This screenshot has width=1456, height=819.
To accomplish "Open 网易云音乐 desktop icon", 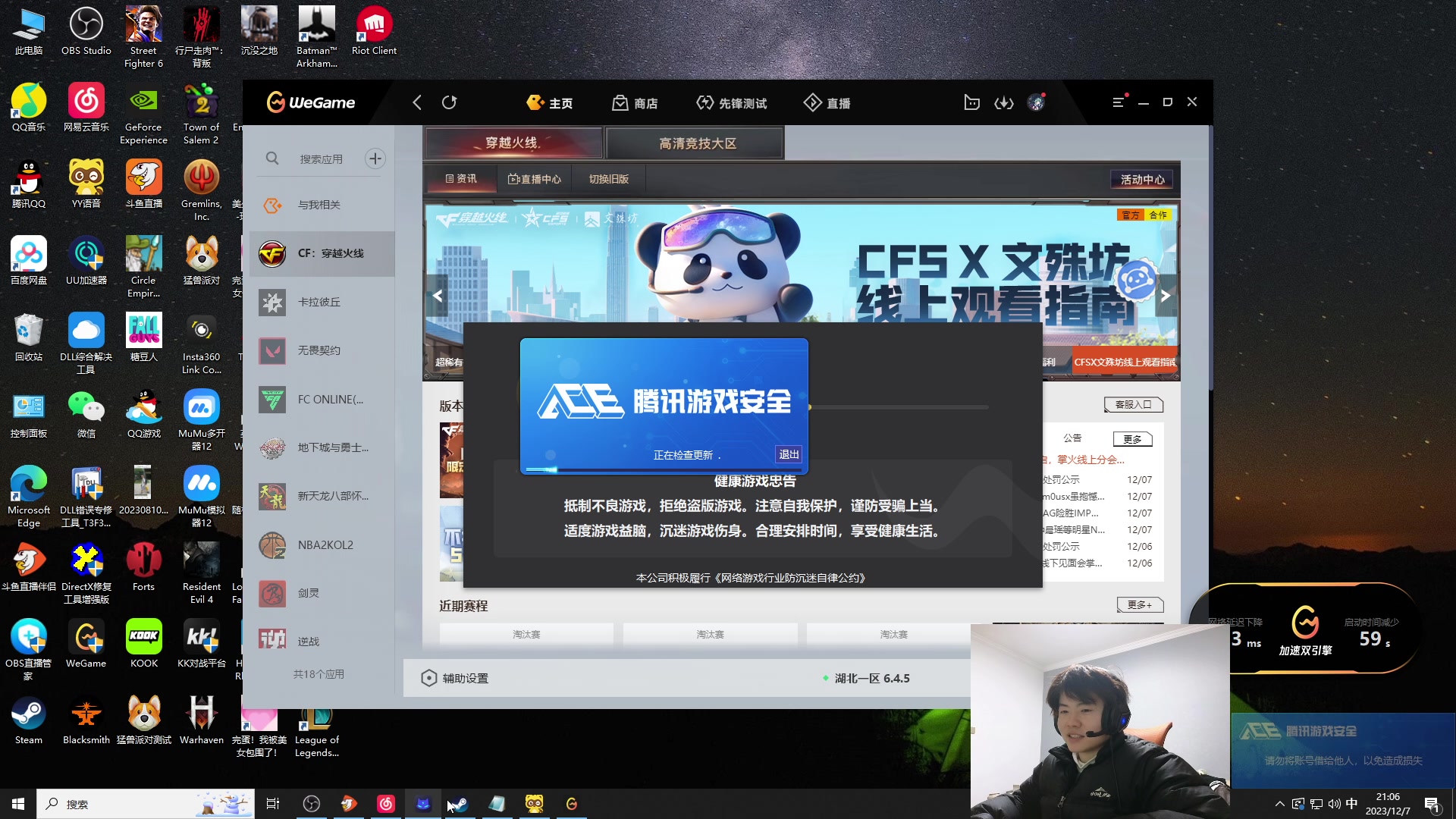I will point(86,108).
